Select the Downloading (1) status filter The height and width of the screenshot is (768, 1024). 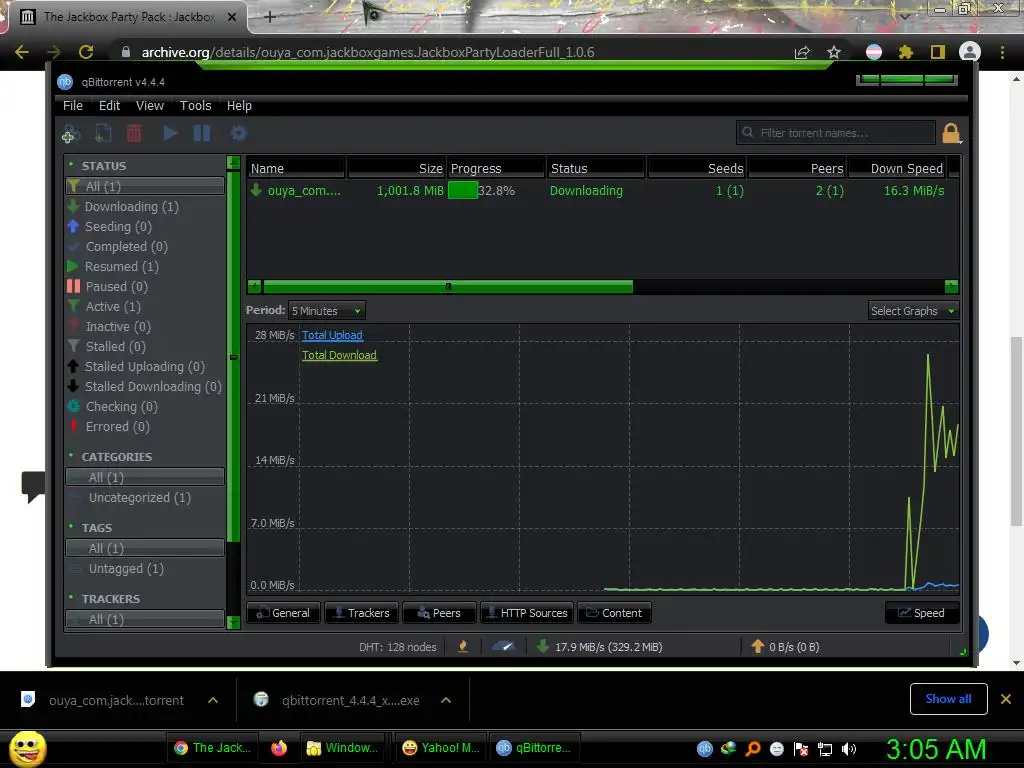coord(131,207)
